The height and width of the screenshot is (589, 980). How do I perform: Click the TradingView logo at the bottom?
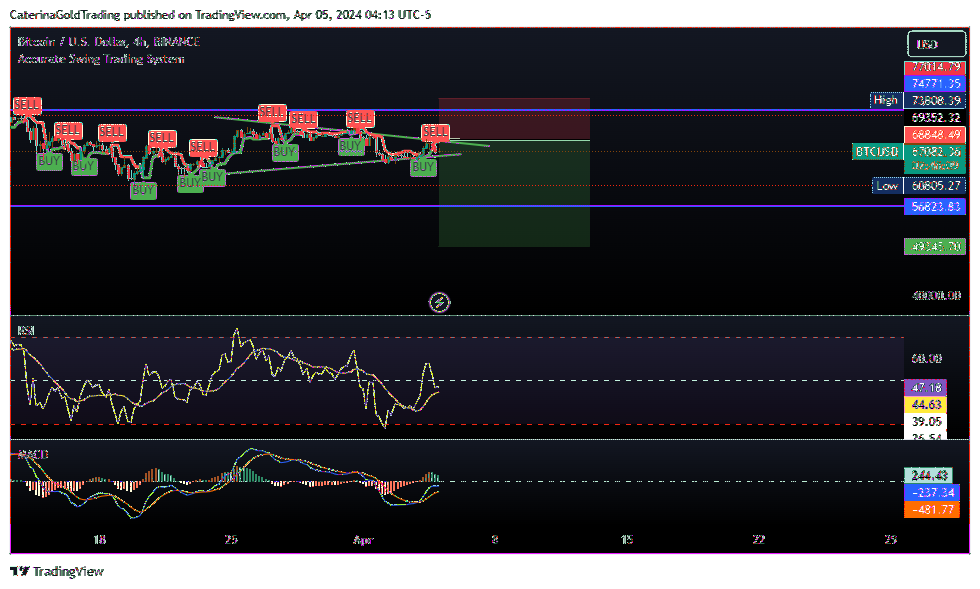click(58, 571)
